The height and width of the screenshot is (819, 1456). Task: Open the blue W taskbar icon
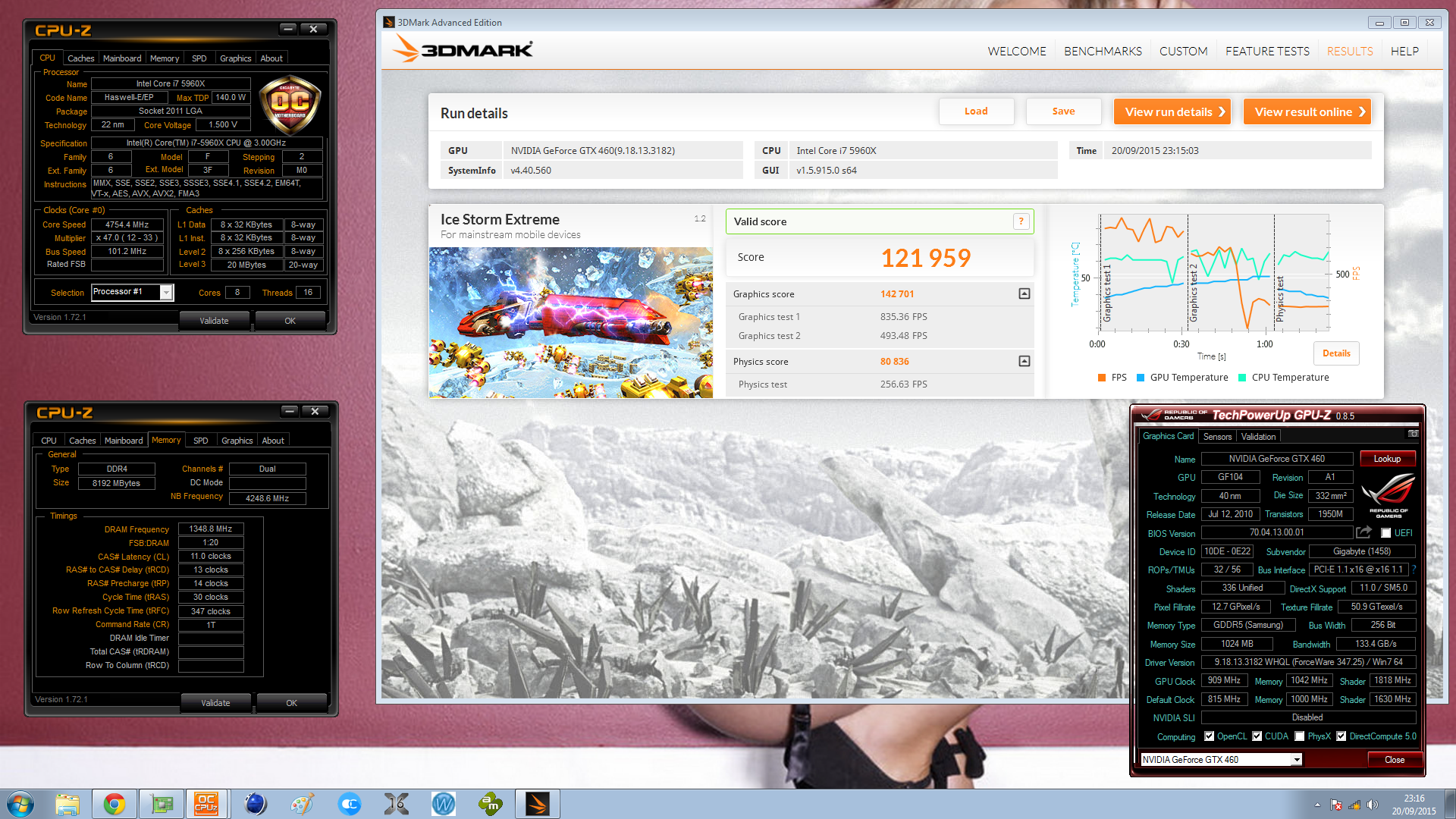pos(444,804)
